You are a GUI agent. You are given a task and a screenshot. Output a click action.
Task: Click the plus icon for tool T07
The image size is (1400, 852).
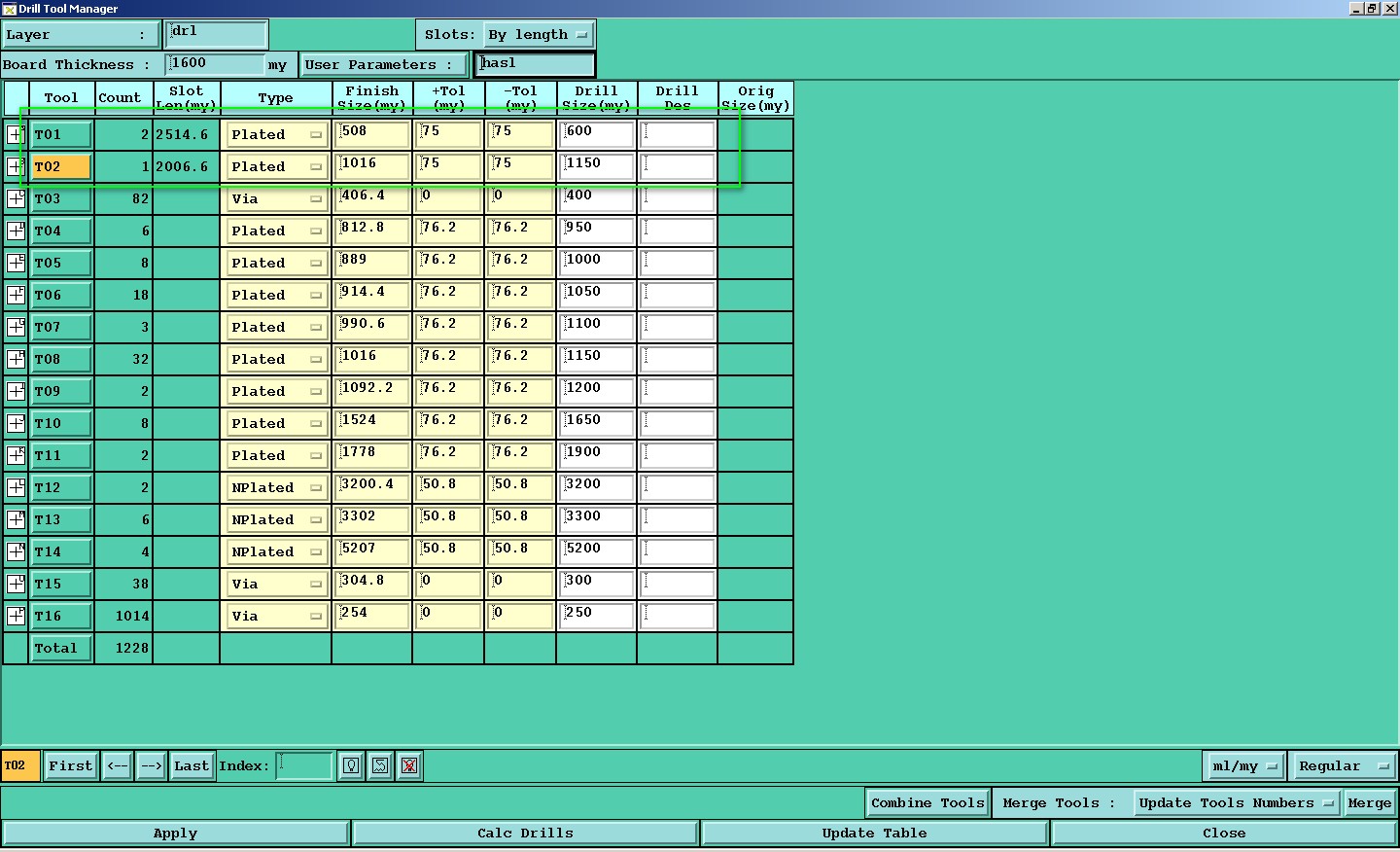click(x=16, y=327)
